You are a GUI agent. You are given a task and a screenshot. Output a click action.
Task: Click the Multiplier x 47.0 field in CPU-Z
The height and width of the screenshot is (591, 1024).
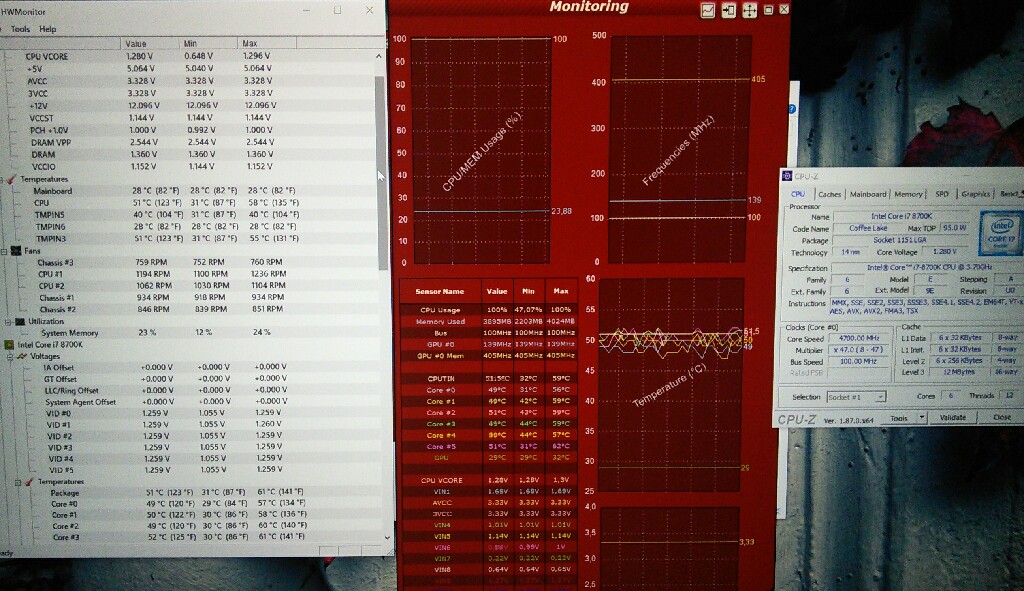pos(859,350)
